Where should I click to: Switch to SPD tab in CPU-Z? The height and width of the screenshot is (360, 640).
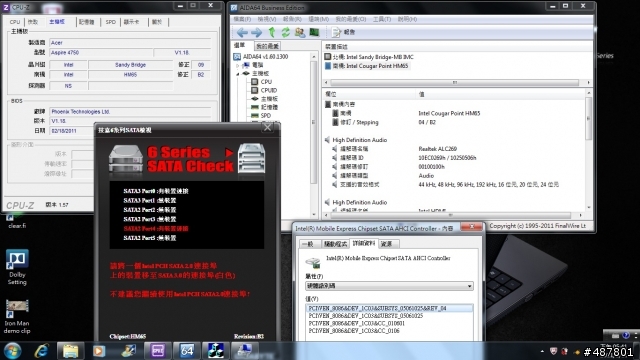click(x=111, y=22)
